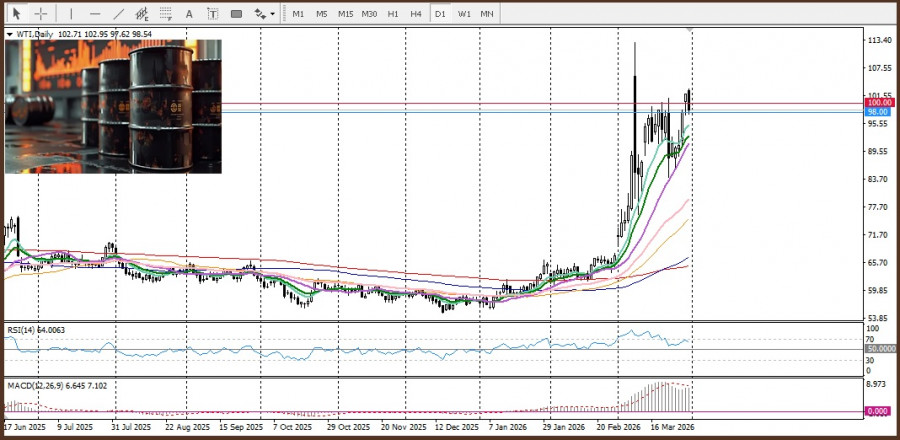Switch to M1 timeframe
900x440 pixels.
(298, 14)
